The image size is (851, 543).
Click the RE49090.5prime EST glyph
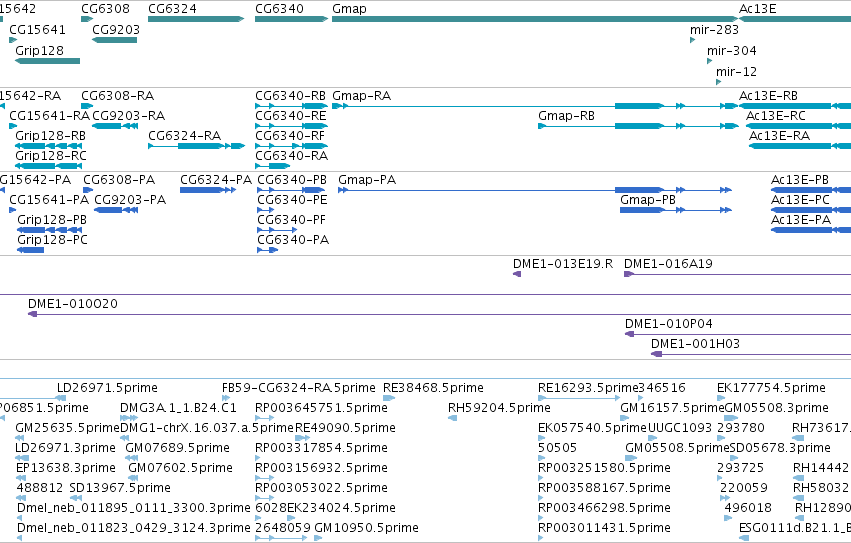click(302, 438)
